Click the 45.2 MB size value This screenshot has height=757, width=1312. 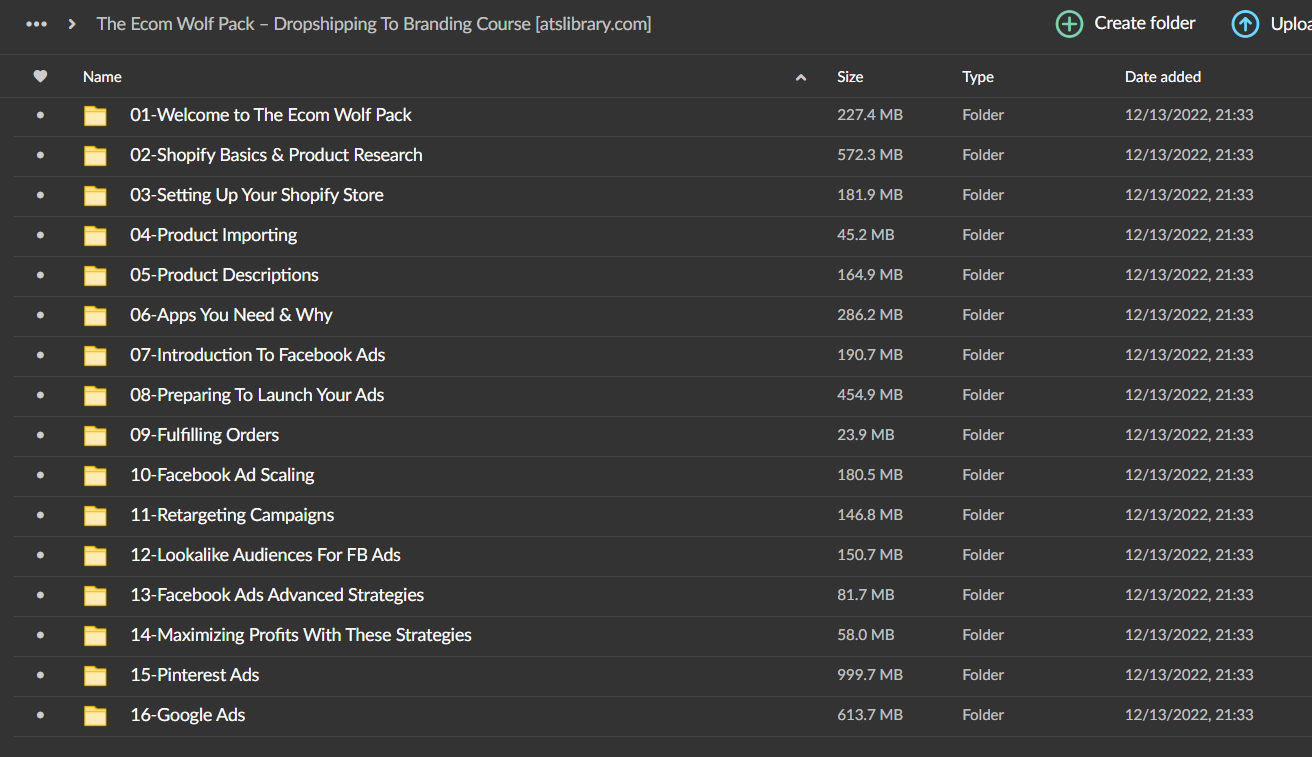tap(866, 235)
